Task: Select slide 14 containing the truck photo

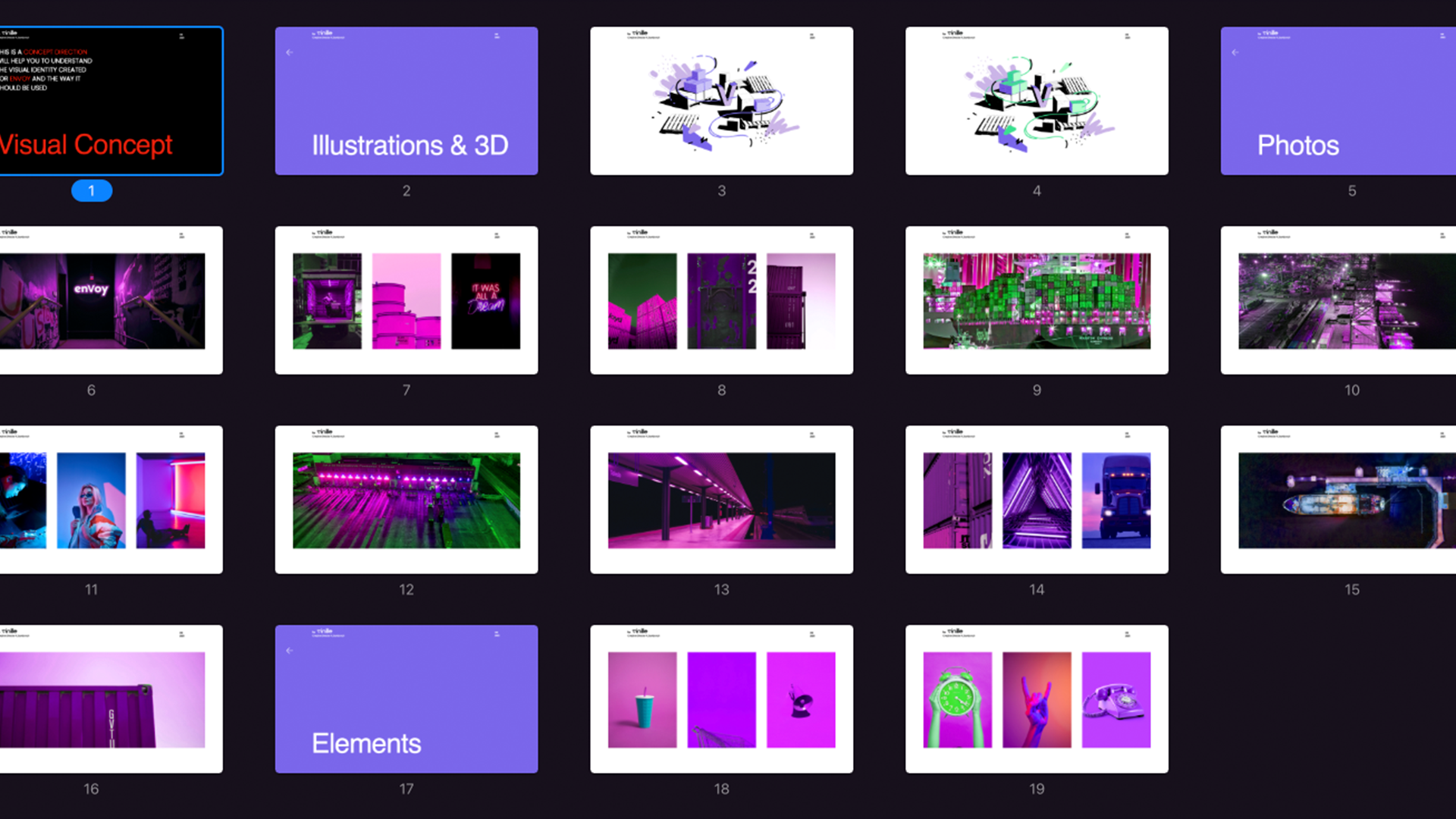Action: point(1037,500)
